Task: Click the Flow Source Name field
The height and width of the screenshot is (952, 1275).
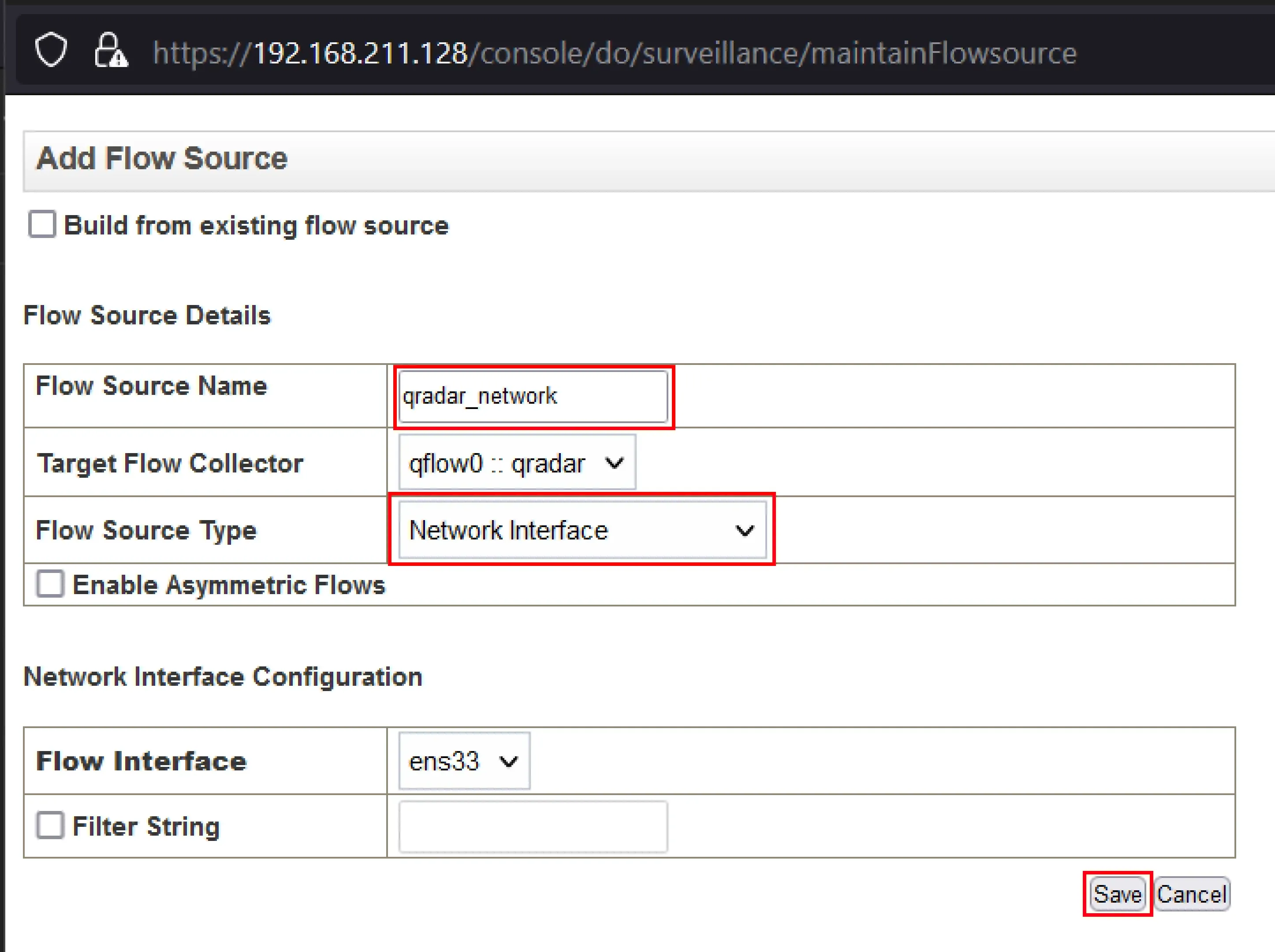Action: (x=533, y=396)
